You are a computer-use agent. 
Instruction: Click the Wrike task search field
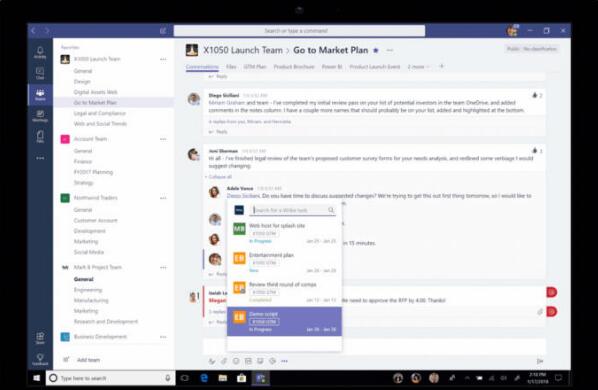[x=293, y=210]
